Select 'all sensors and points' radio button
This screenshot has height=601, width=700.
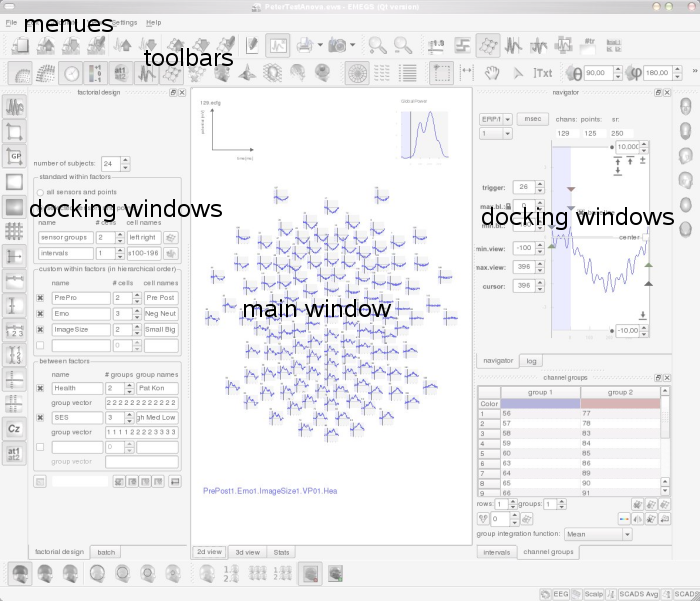pyautogui.click(x=40, y=192)
